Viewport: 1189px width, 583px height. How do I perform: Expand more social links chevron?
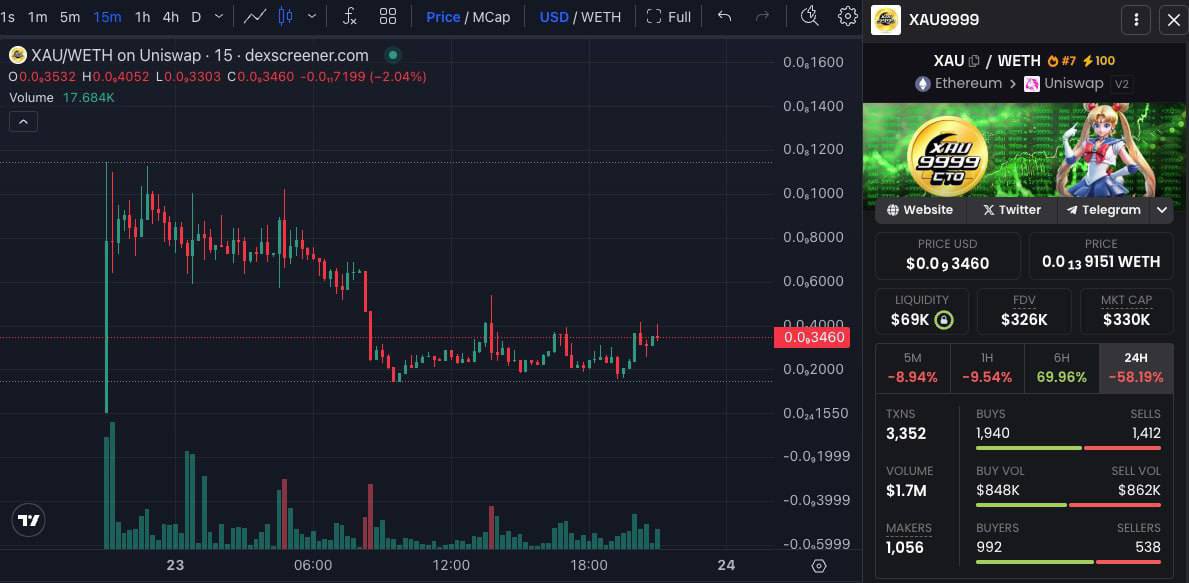tap(1162, 210)
